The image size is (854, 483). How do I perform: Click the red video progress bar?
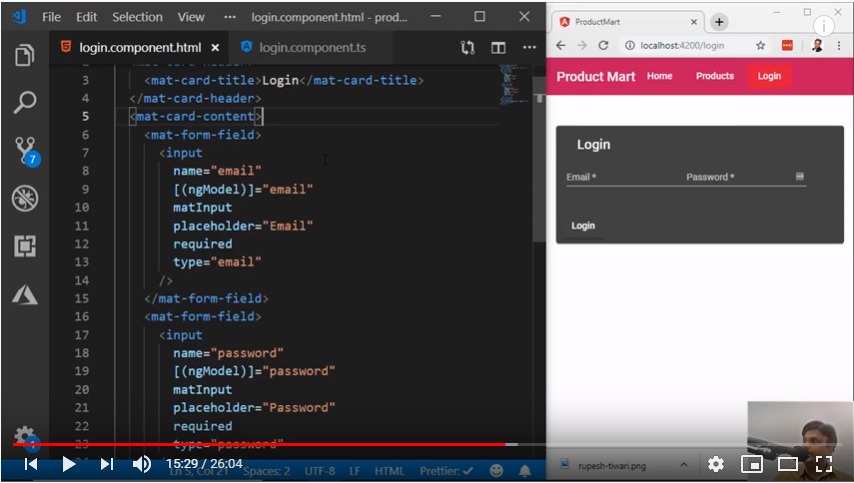click(x=260, y=444)
